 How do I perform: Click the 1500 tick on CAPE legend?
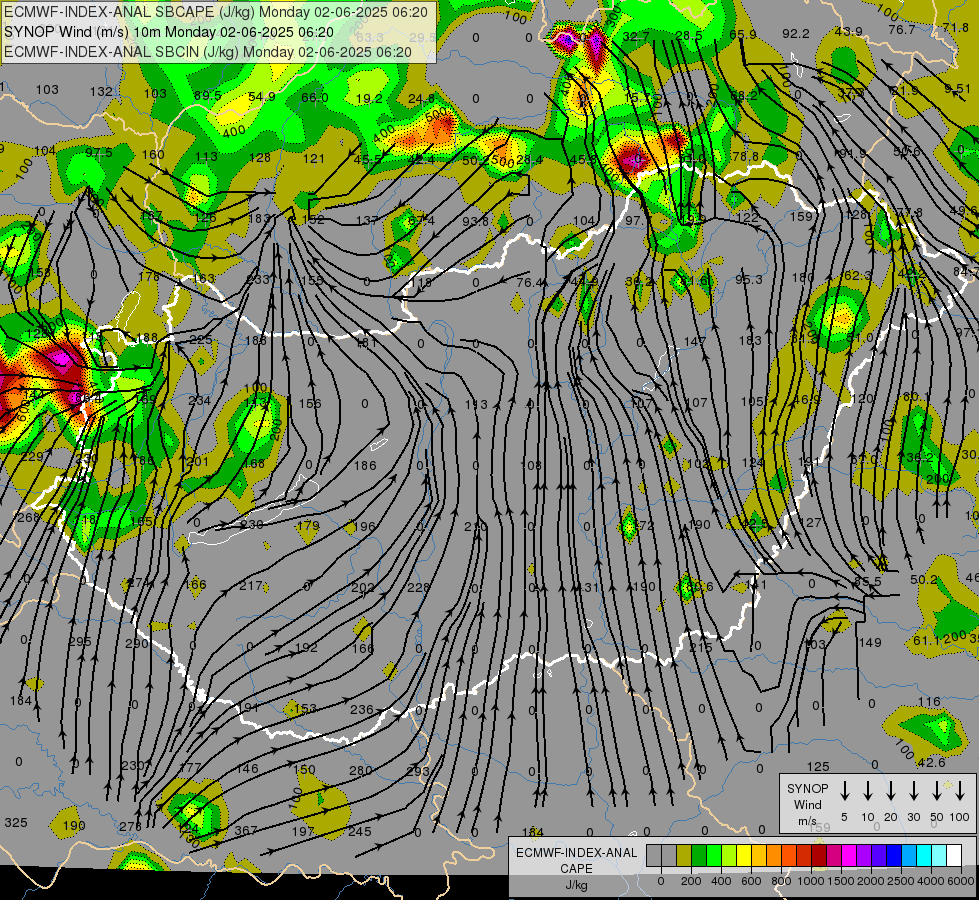pos(841,881)
